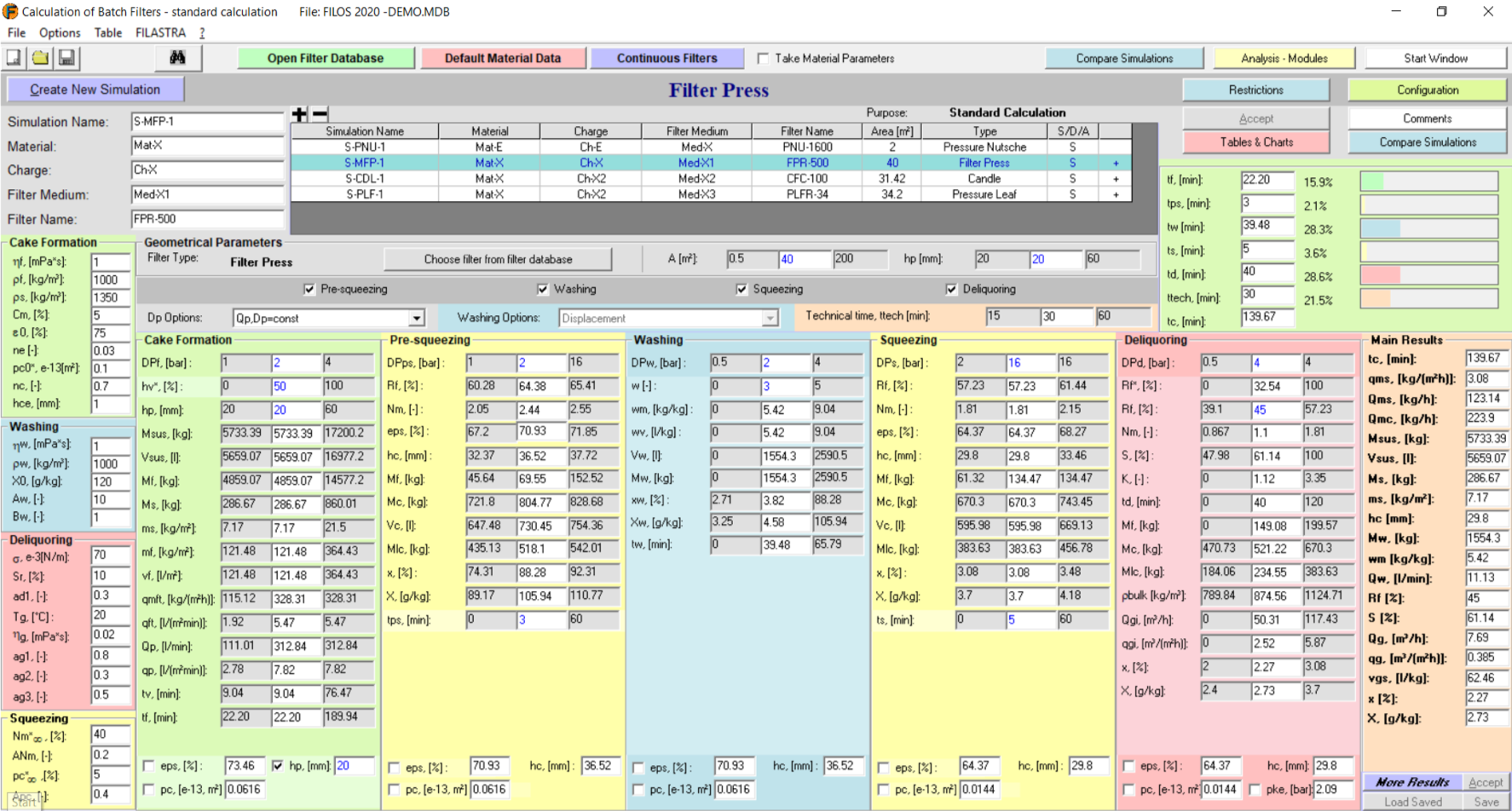Click Default Material Data button
The height and width of the screenshot is (811, 1512).
coord(503,58)
